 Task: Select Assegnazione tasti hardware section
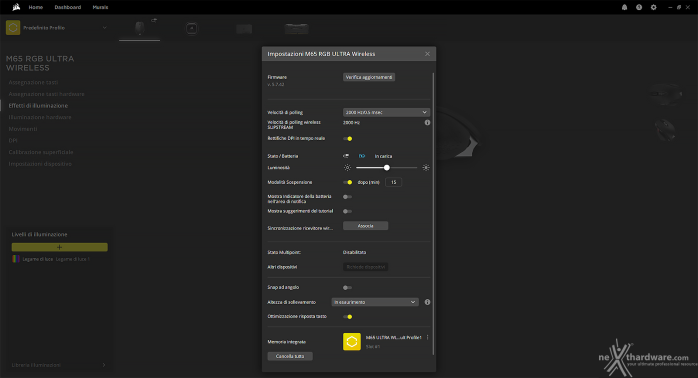point(46,94)
